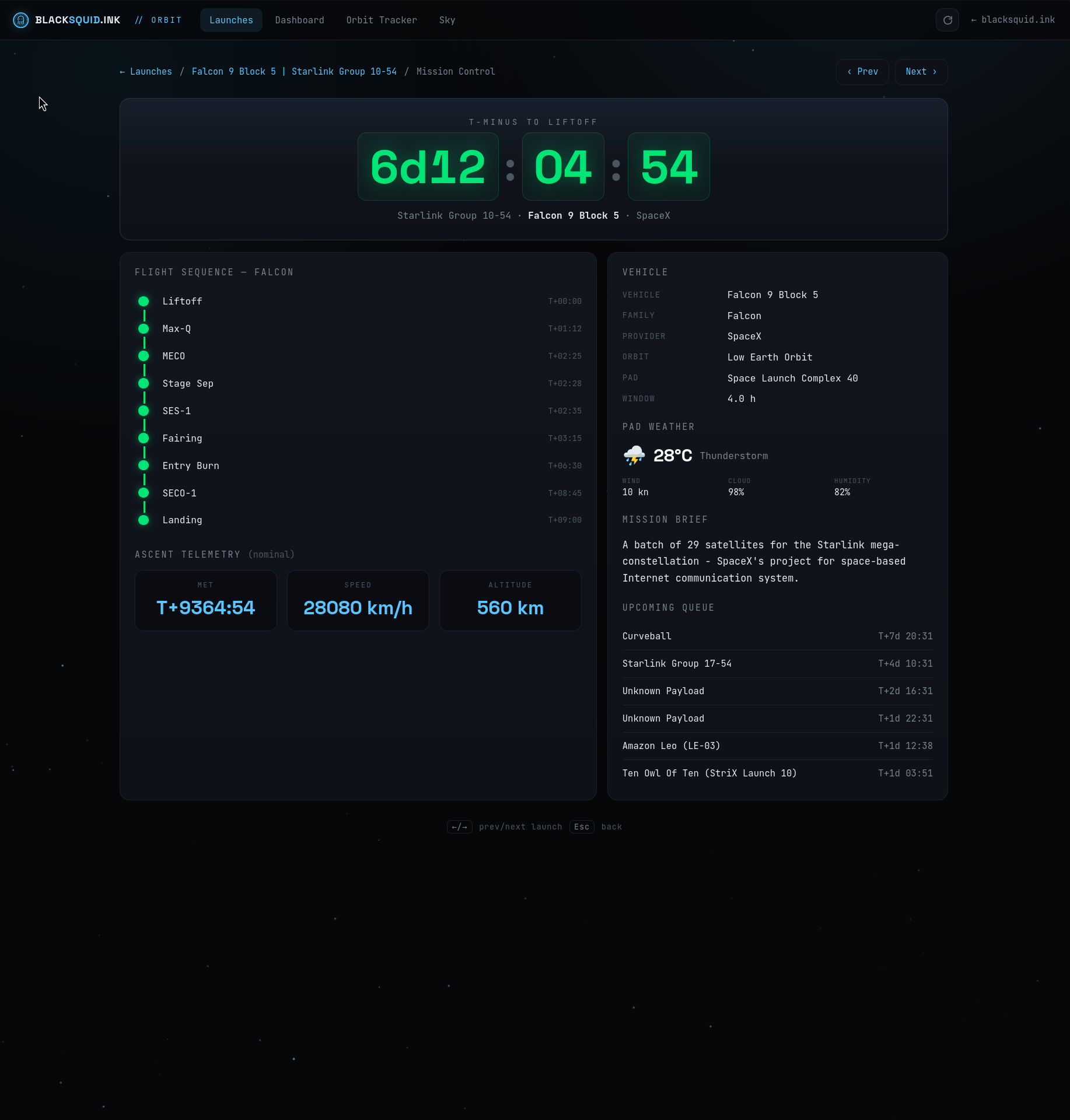The image size is (1070, 1120).
Task: Open the Sky tab
Action: coord(447,20)
